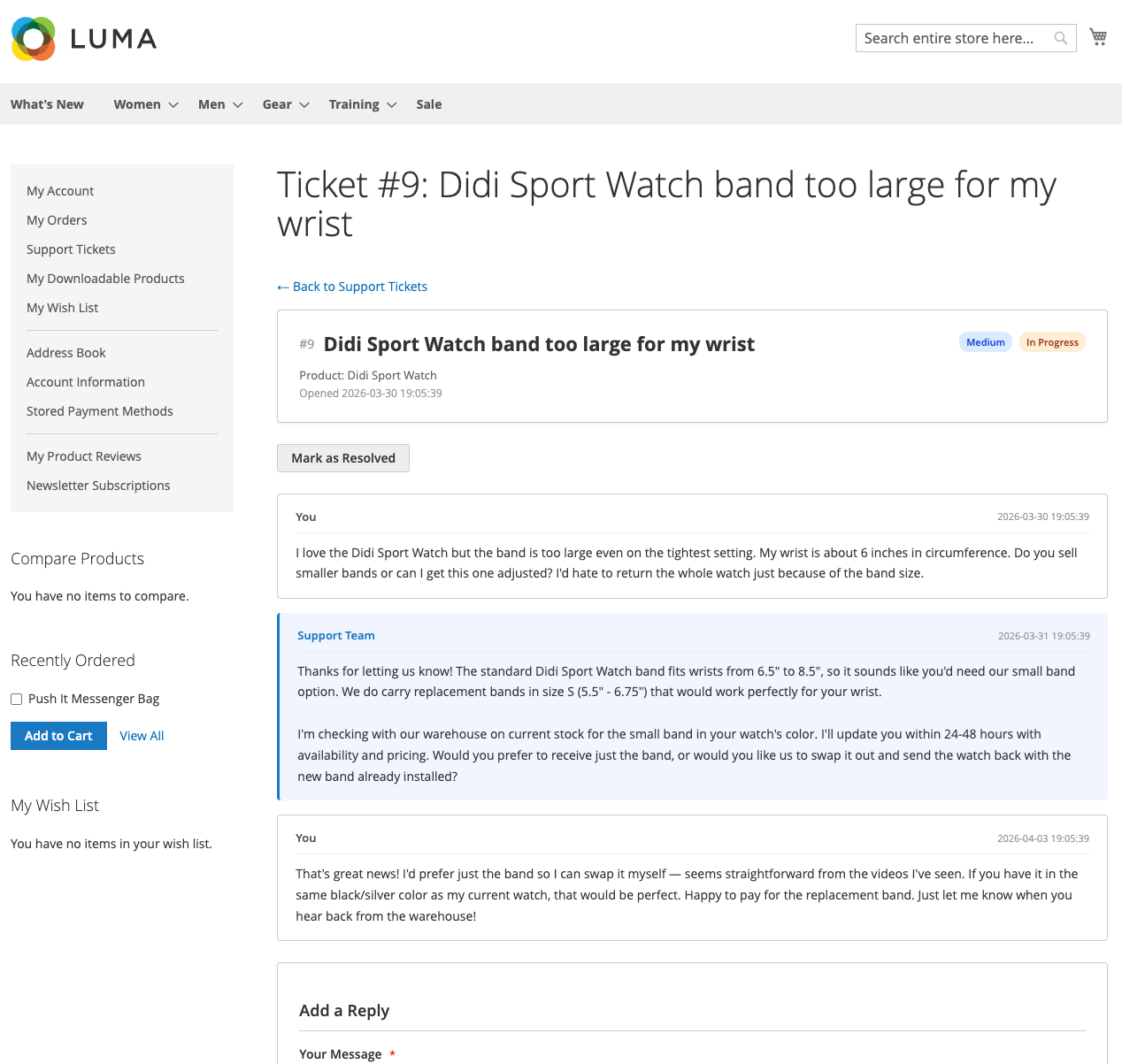The width and height of the screenshot is (1122, 1064).
Task: Click the Push It Messenger Bag label
Action: (x=94, y=699)
